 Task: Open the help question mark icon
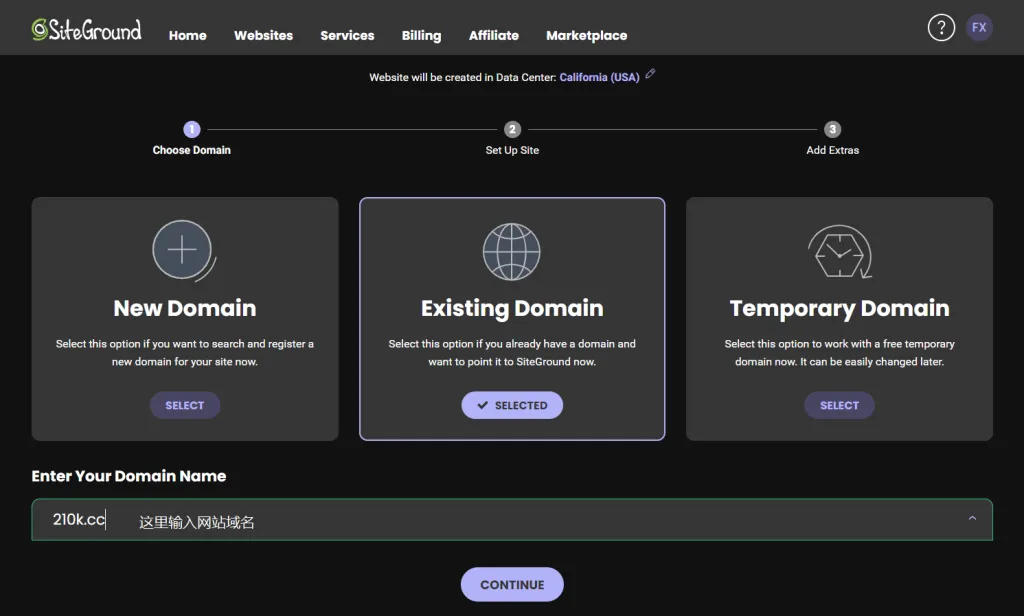941,28
